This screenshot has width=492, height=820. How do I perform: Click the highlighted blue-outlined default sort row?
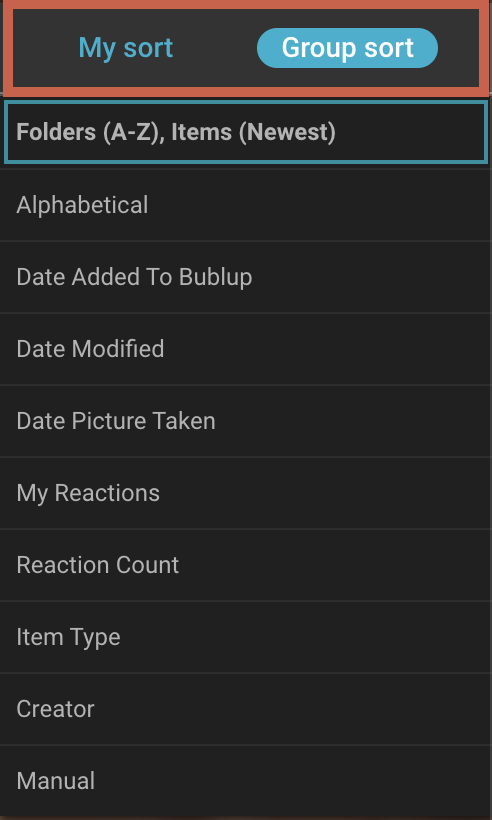point(246,132)
